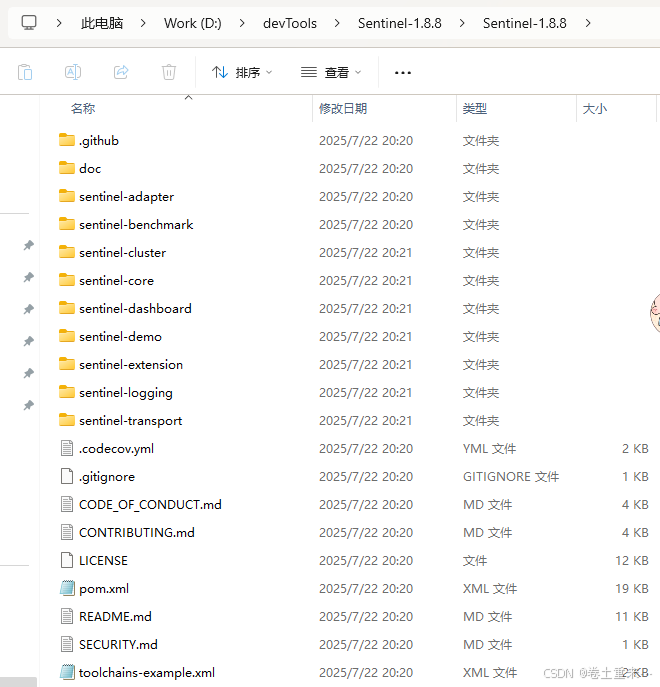Select the sentinel-dashboard folder icon

[x=67, y=308]
